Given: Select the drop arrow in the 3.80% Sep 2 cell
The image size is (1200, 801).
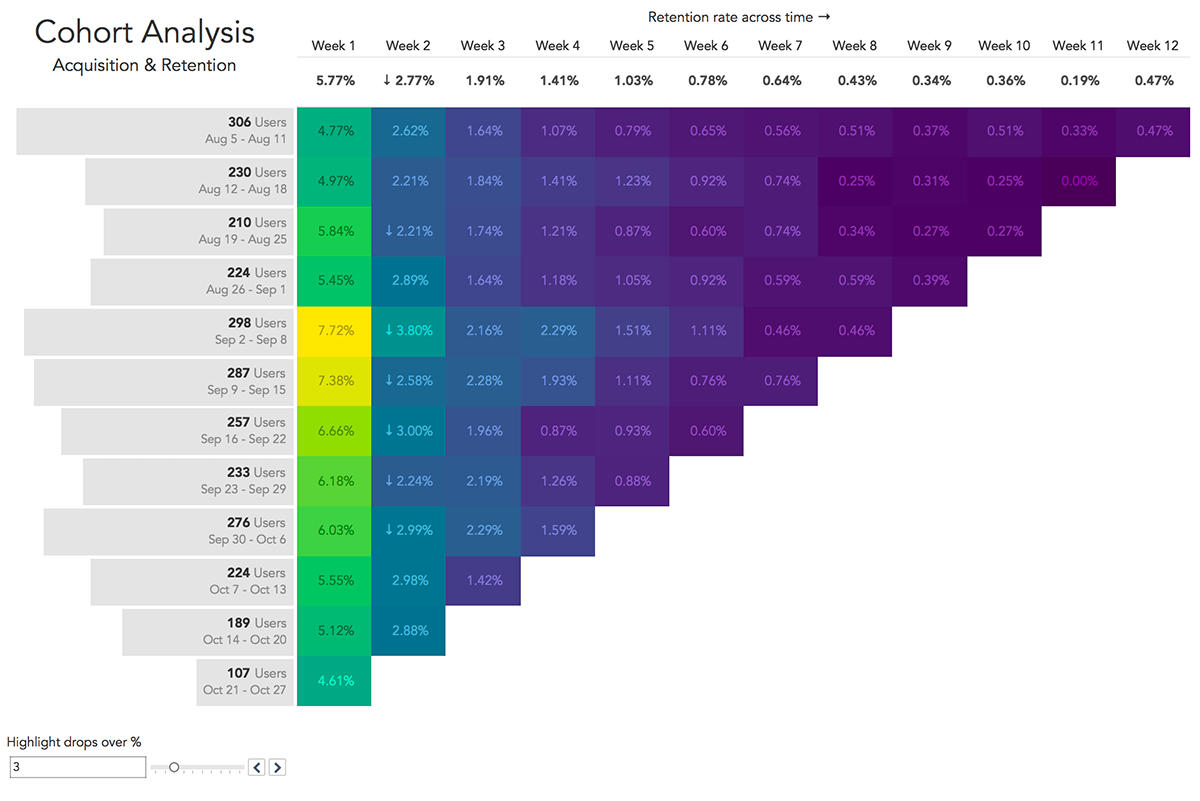Looking at the screenshot, I should click(x=389, y=330).
